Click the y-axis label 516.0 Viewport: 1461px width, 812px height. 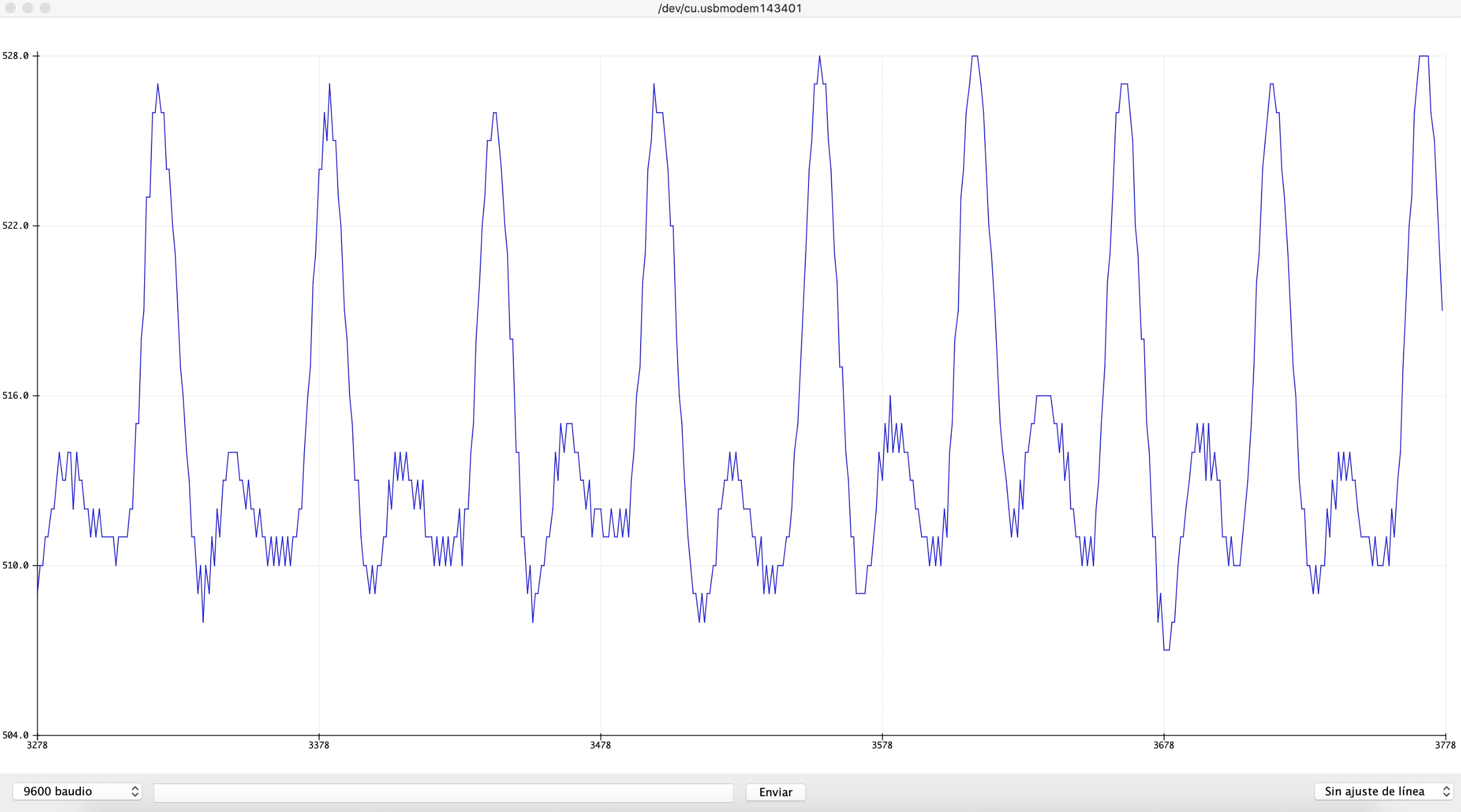coord(15,395)
